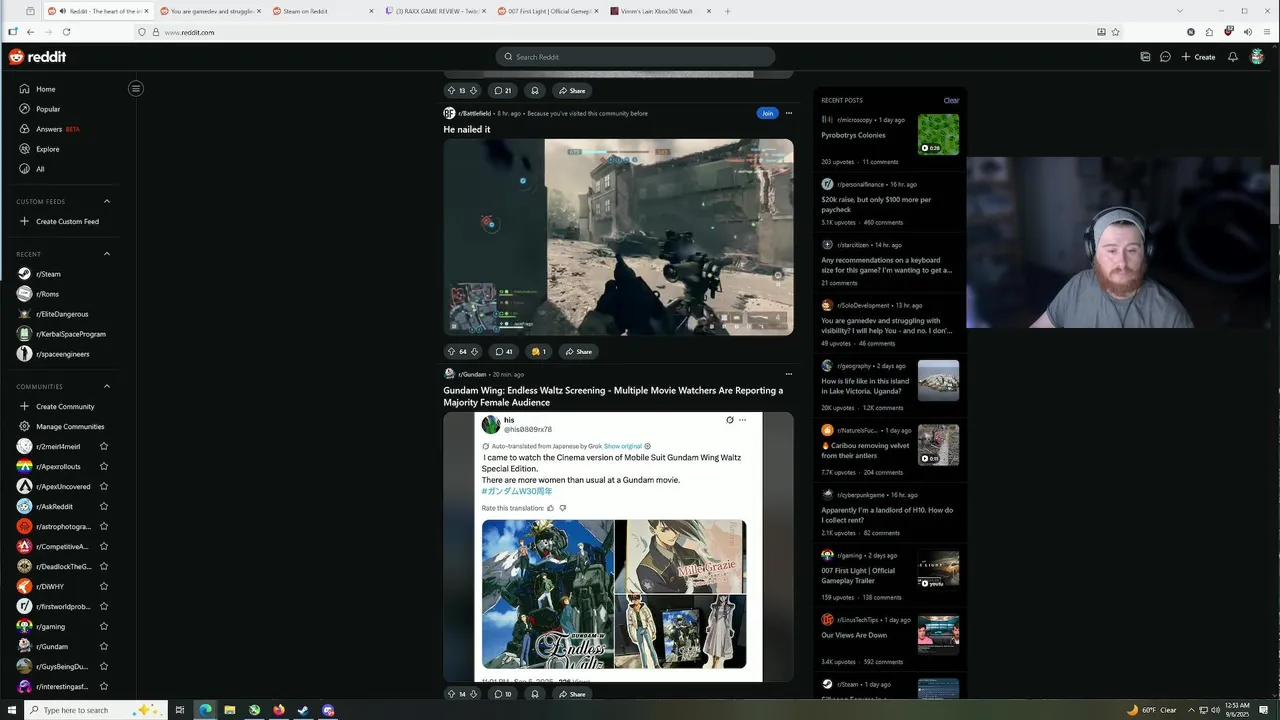The width and height of the screenshot is (1280, 720).
Task: Open the Pyrobotrys Colonies thumbnail
Action: 938,134
